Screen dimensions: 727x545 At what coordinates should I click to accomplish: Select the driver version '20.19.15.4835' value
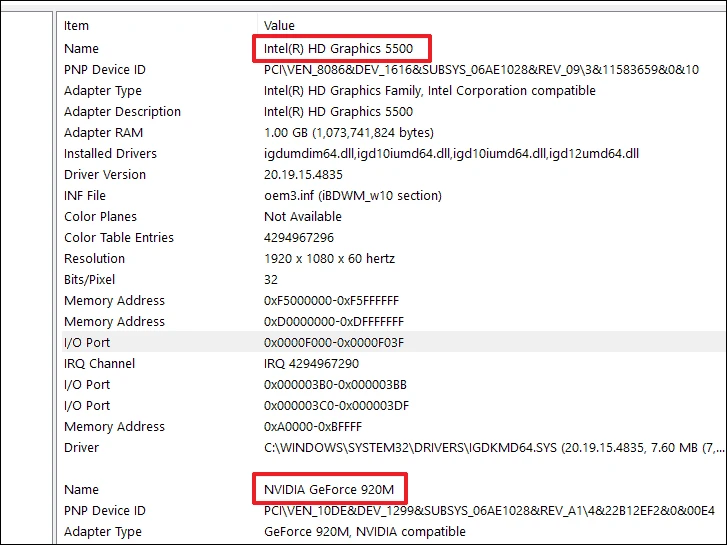point(303,175)
